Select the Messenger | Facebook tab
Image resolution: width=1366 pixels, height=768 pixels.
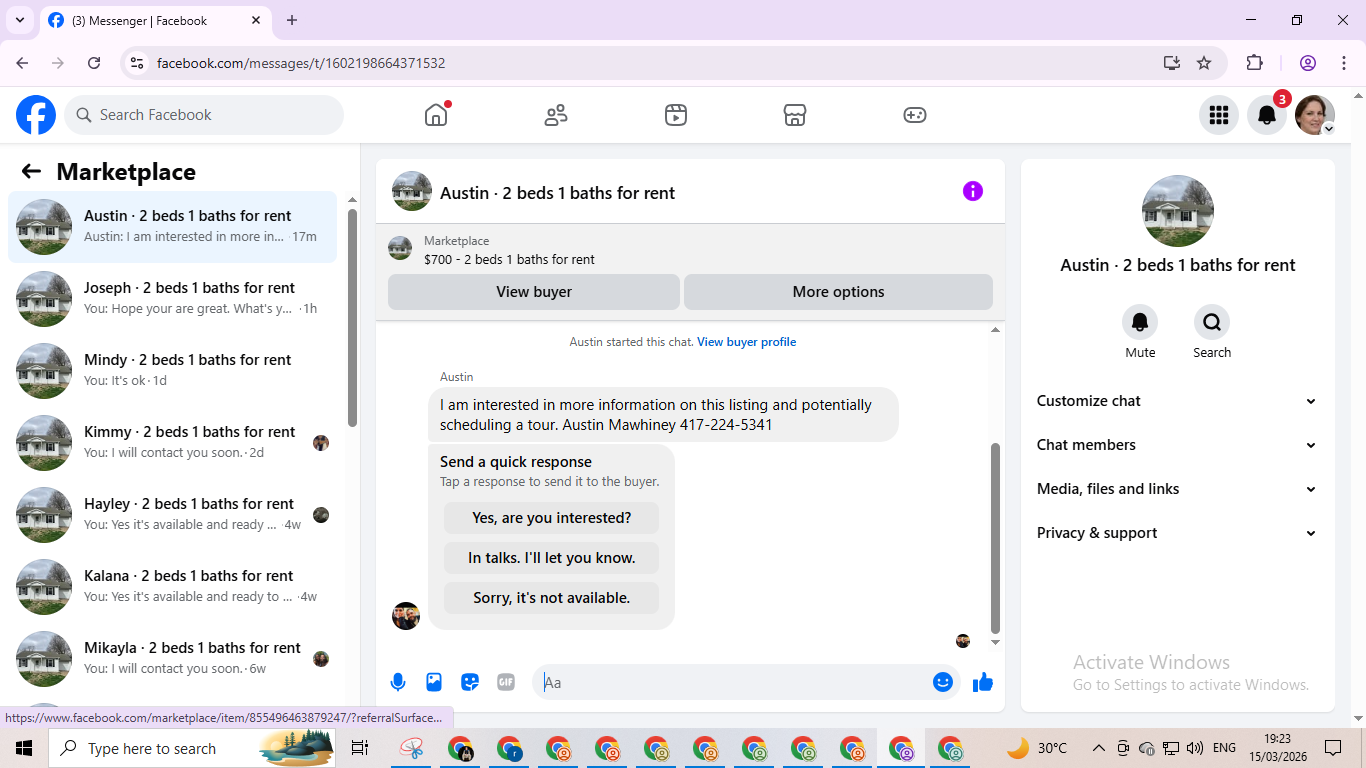[155, 20]
